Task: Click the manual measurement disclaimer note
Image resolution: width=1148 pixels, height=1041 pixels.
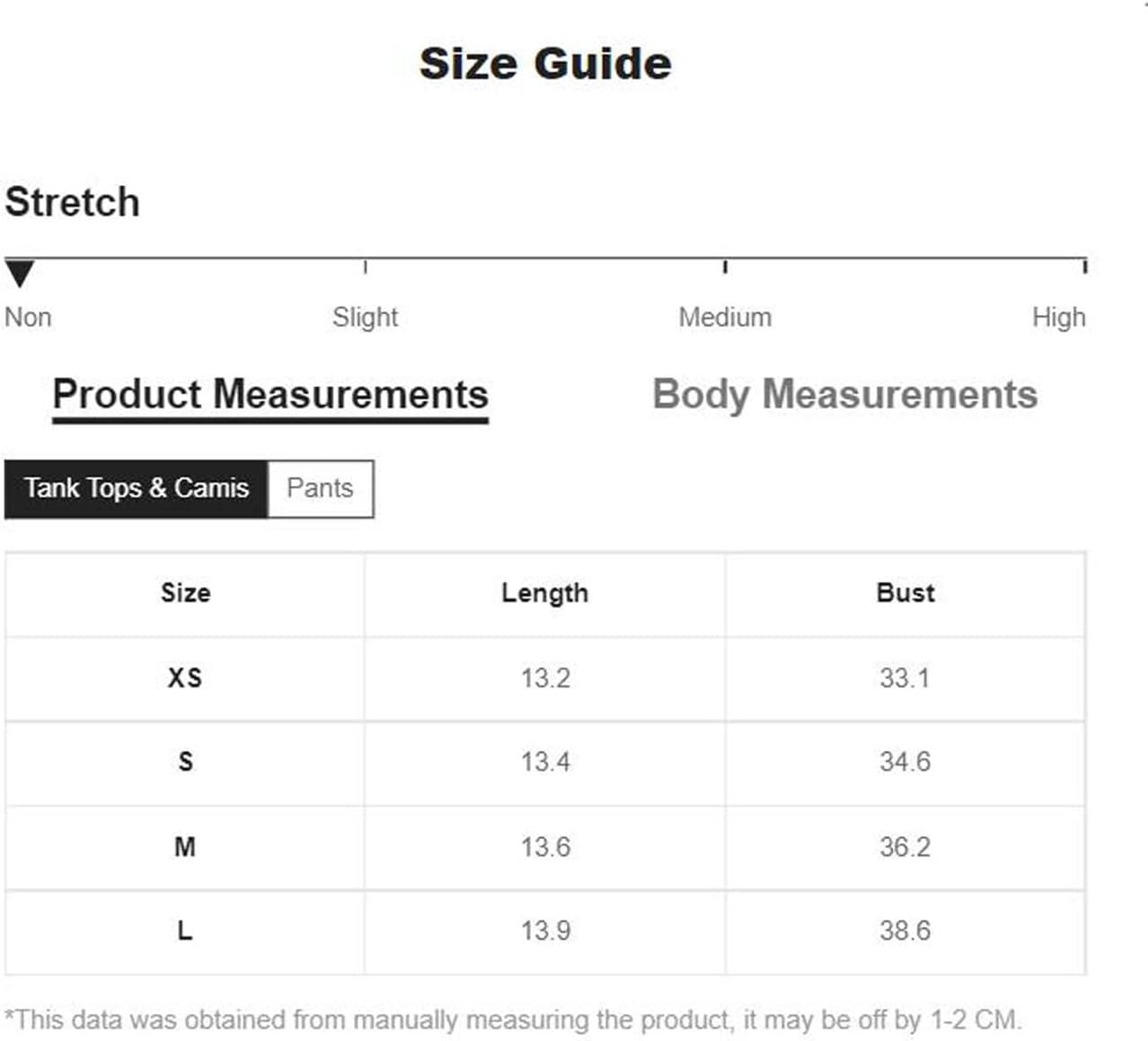Action: 513,1020
